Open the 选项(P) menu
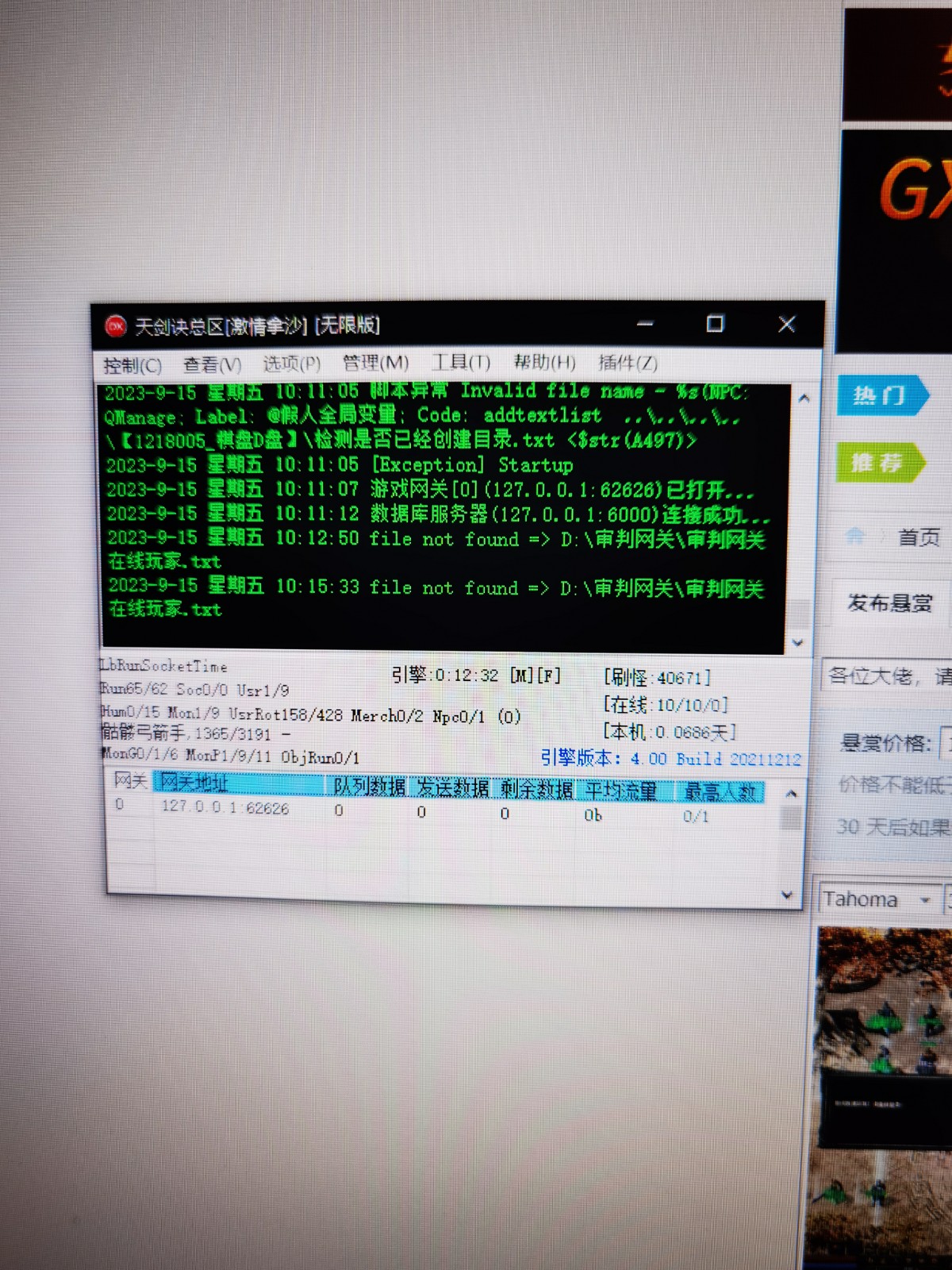 (x=291, y=364)
